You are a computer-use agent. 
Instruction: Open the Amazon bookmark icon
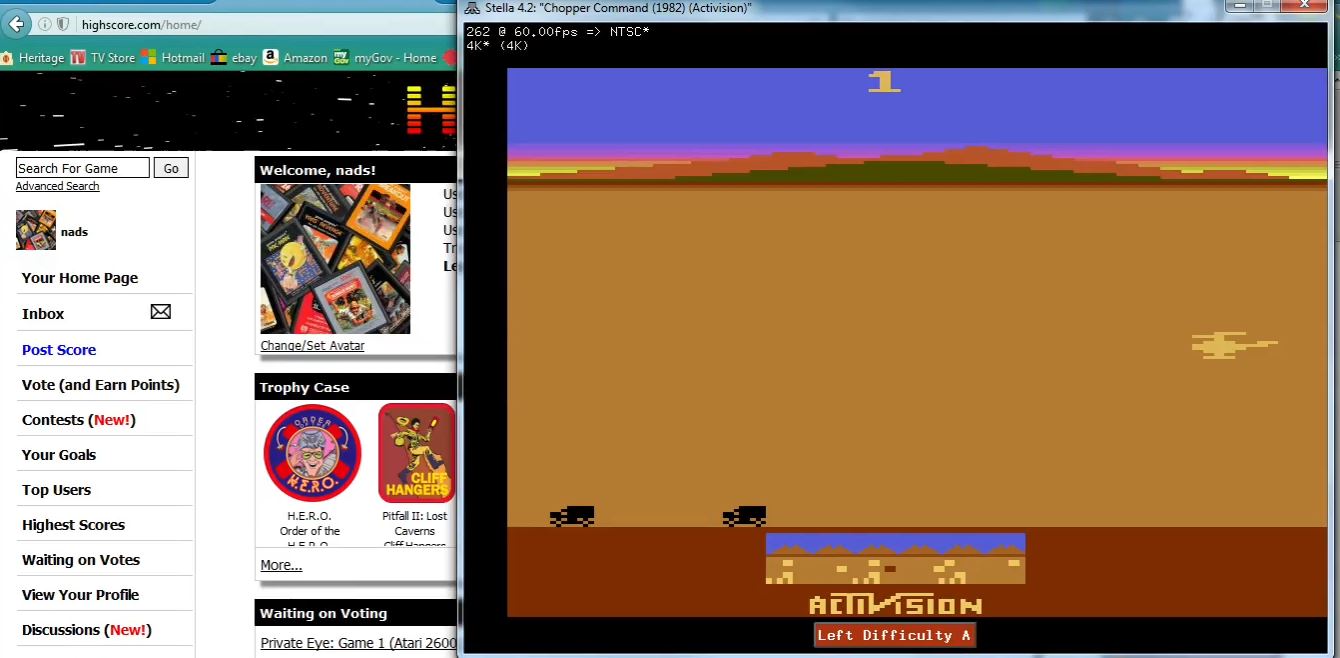tap(271, 57)
